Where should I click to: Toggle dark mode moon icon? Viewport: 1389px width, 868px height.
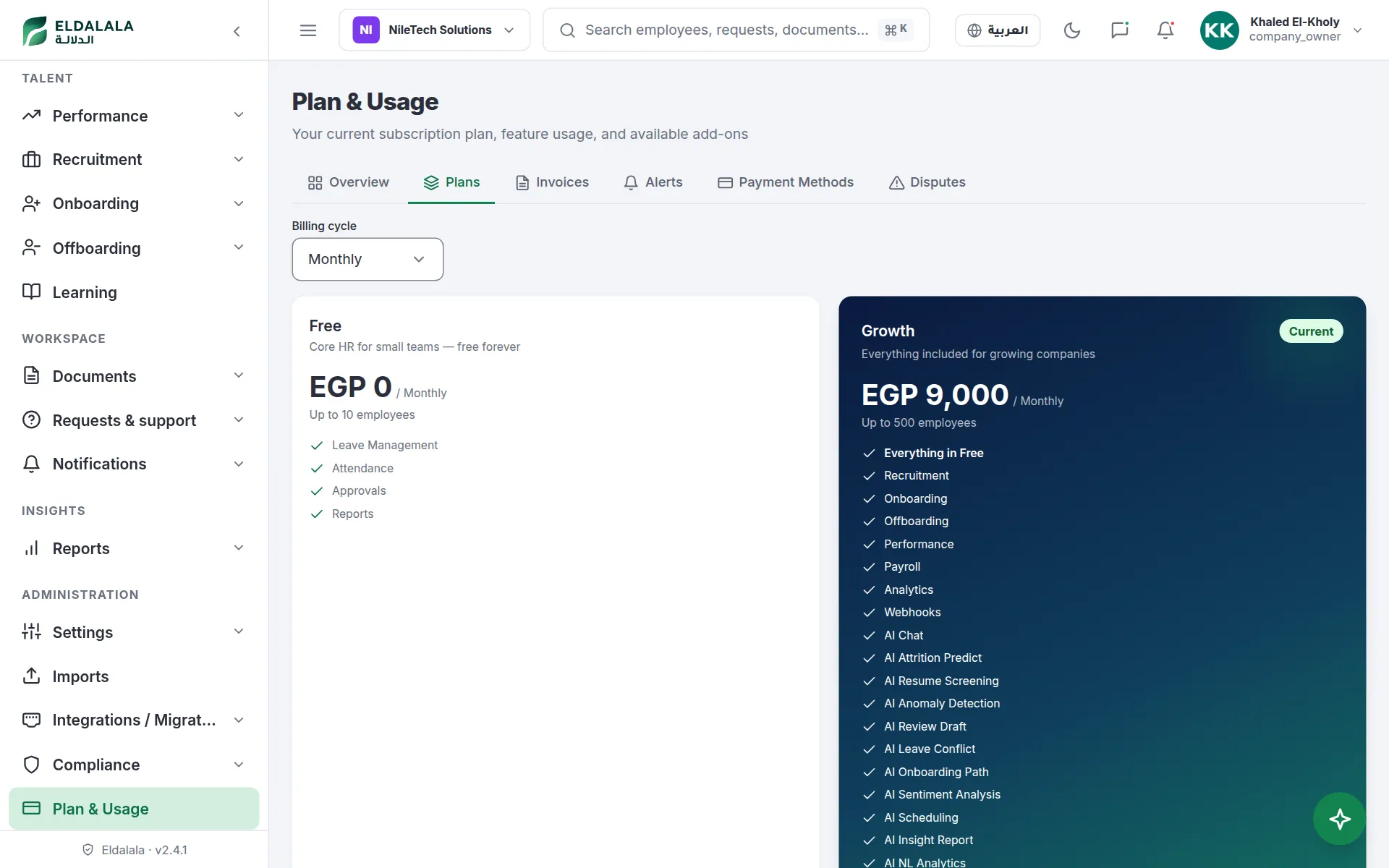pyautogui.click(x=1072, y=30)
